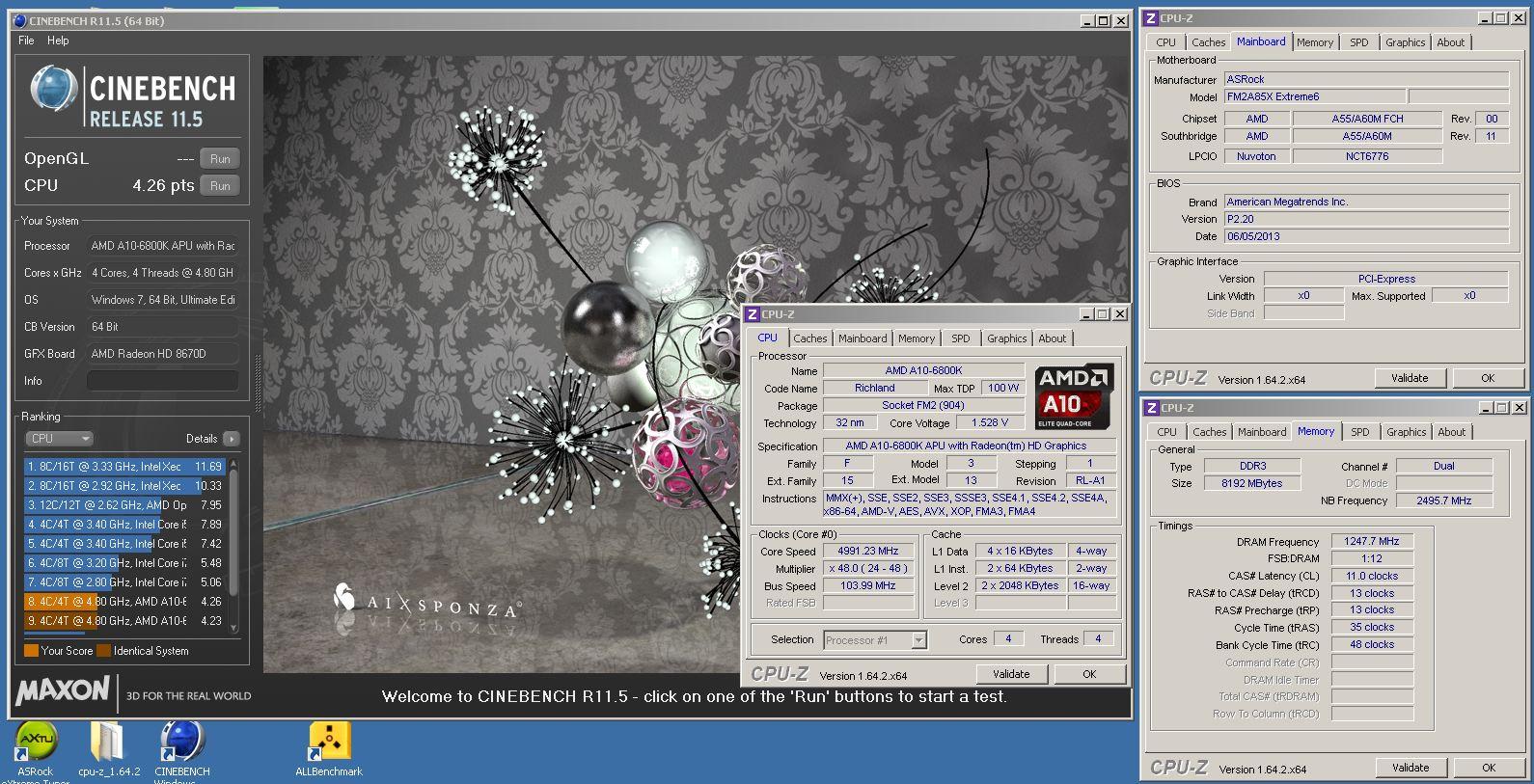Click OK in Mainboard CPU-Z window

point(1488,378)
